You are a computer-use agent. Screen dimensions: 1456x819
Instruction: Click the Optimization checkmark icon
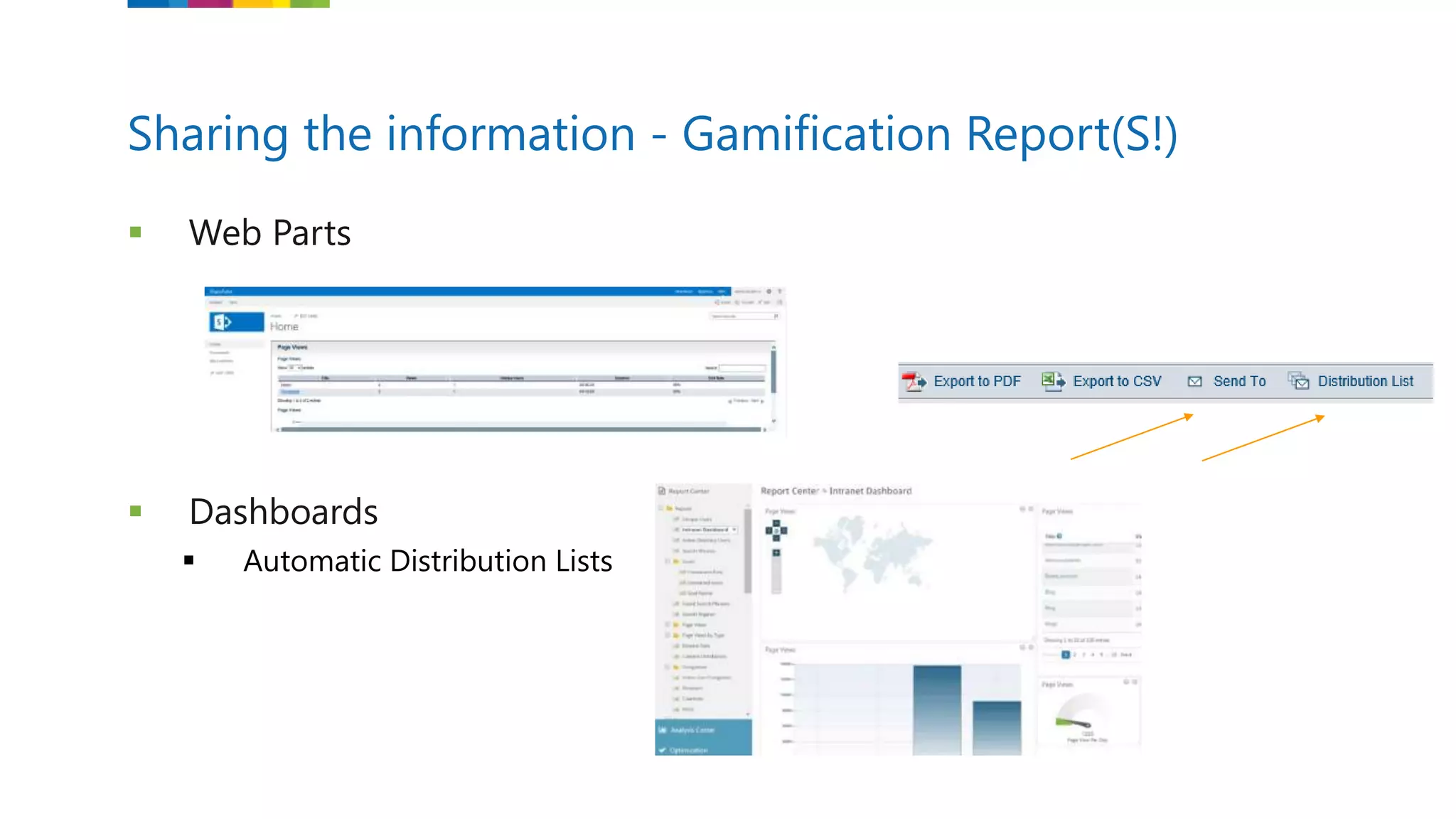663,750
